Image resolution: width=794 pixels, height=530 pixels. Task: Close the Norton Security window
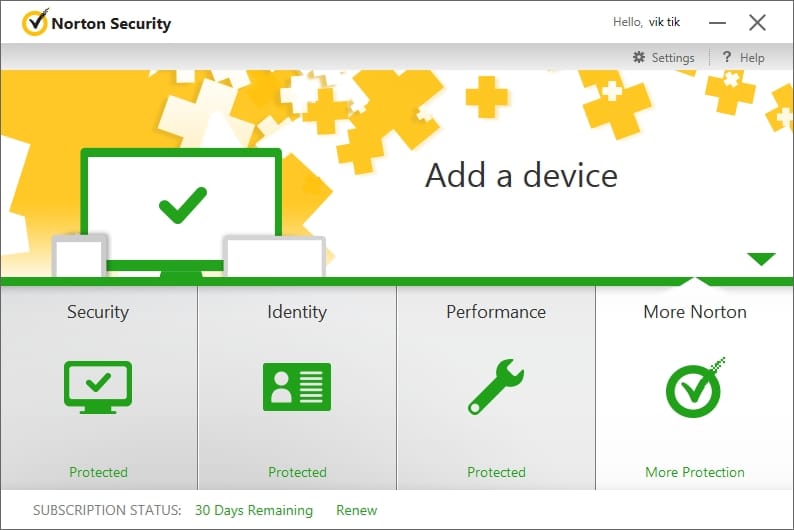[x=757, y=22]
